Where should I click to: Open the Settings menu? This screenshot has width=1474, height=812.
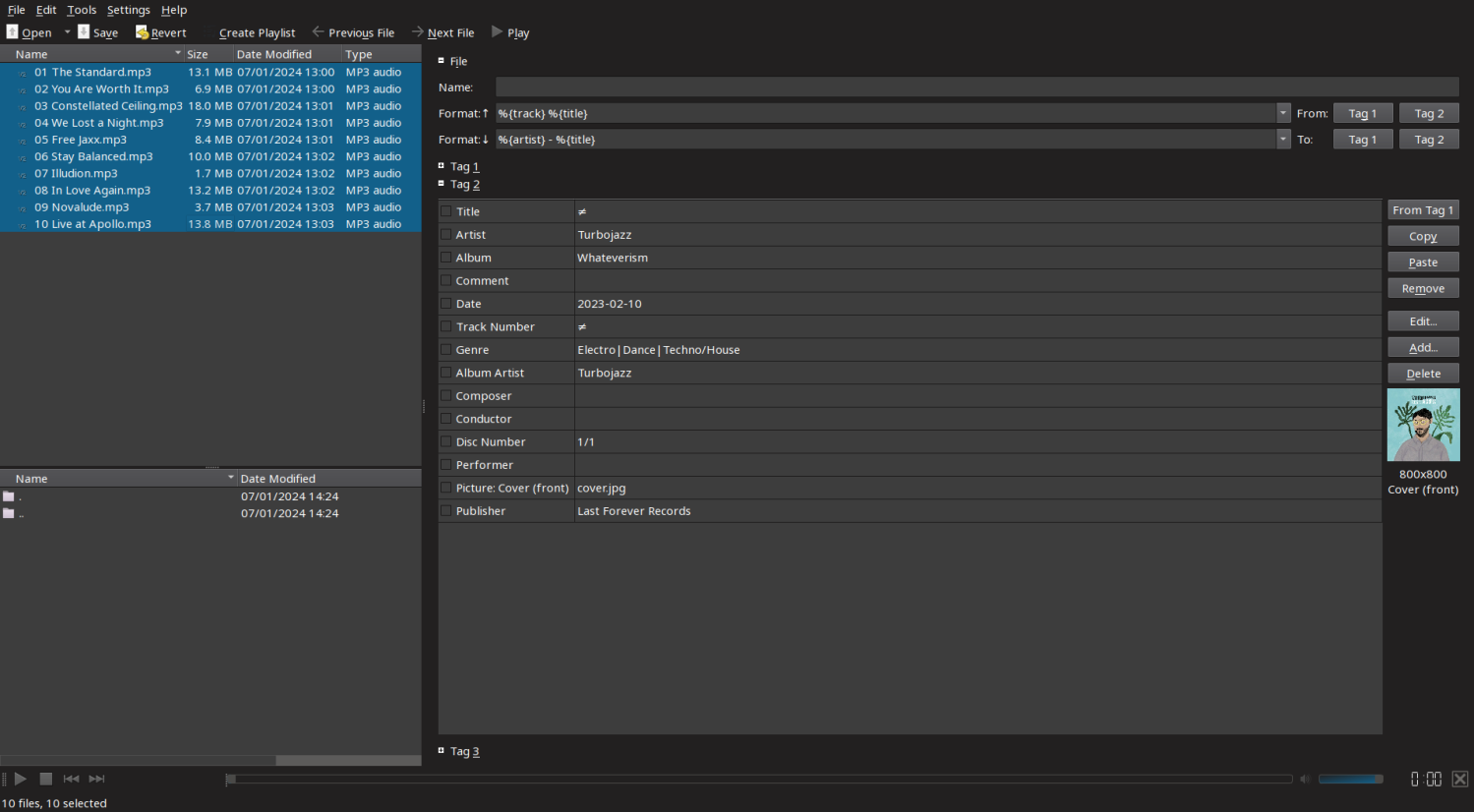pos(128,10)
